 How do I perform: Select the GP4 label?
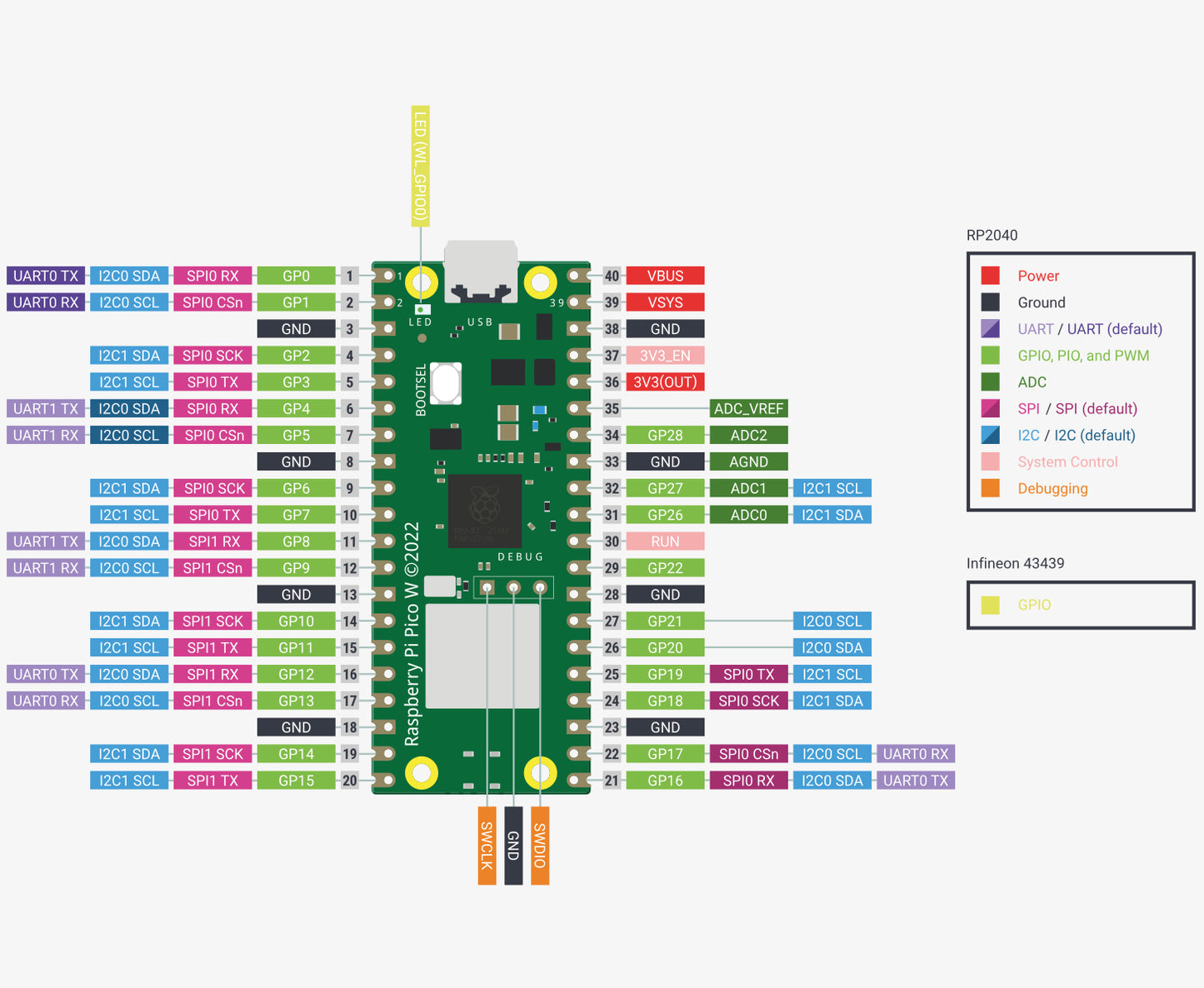296,409
